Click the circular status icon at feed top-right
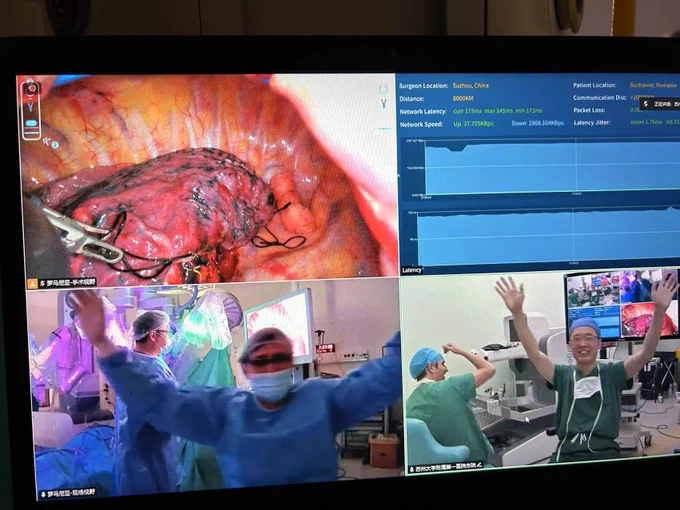 [382, 89]
